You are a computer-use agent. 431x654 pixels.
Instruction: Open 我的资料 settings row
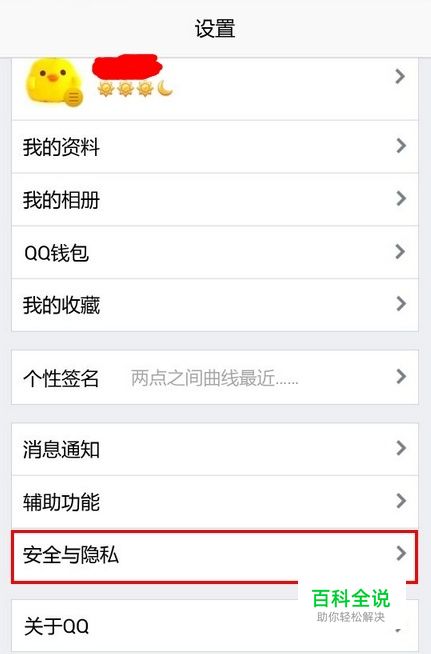[215, 147]
